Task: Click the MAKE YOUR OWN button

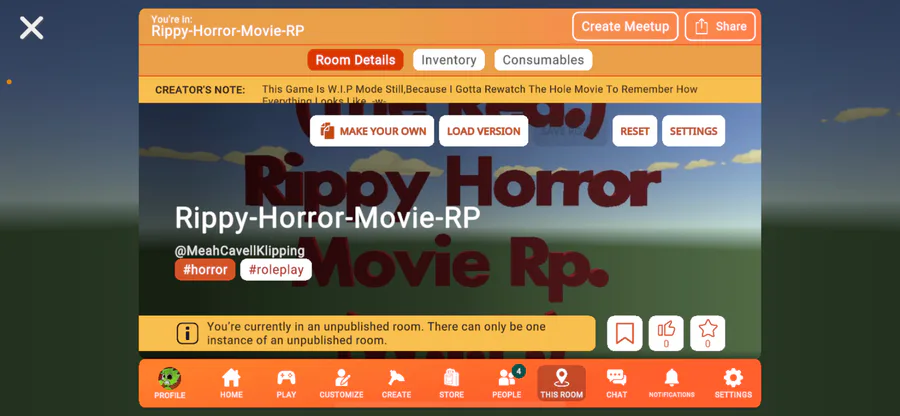Action: tap(372, 131)
